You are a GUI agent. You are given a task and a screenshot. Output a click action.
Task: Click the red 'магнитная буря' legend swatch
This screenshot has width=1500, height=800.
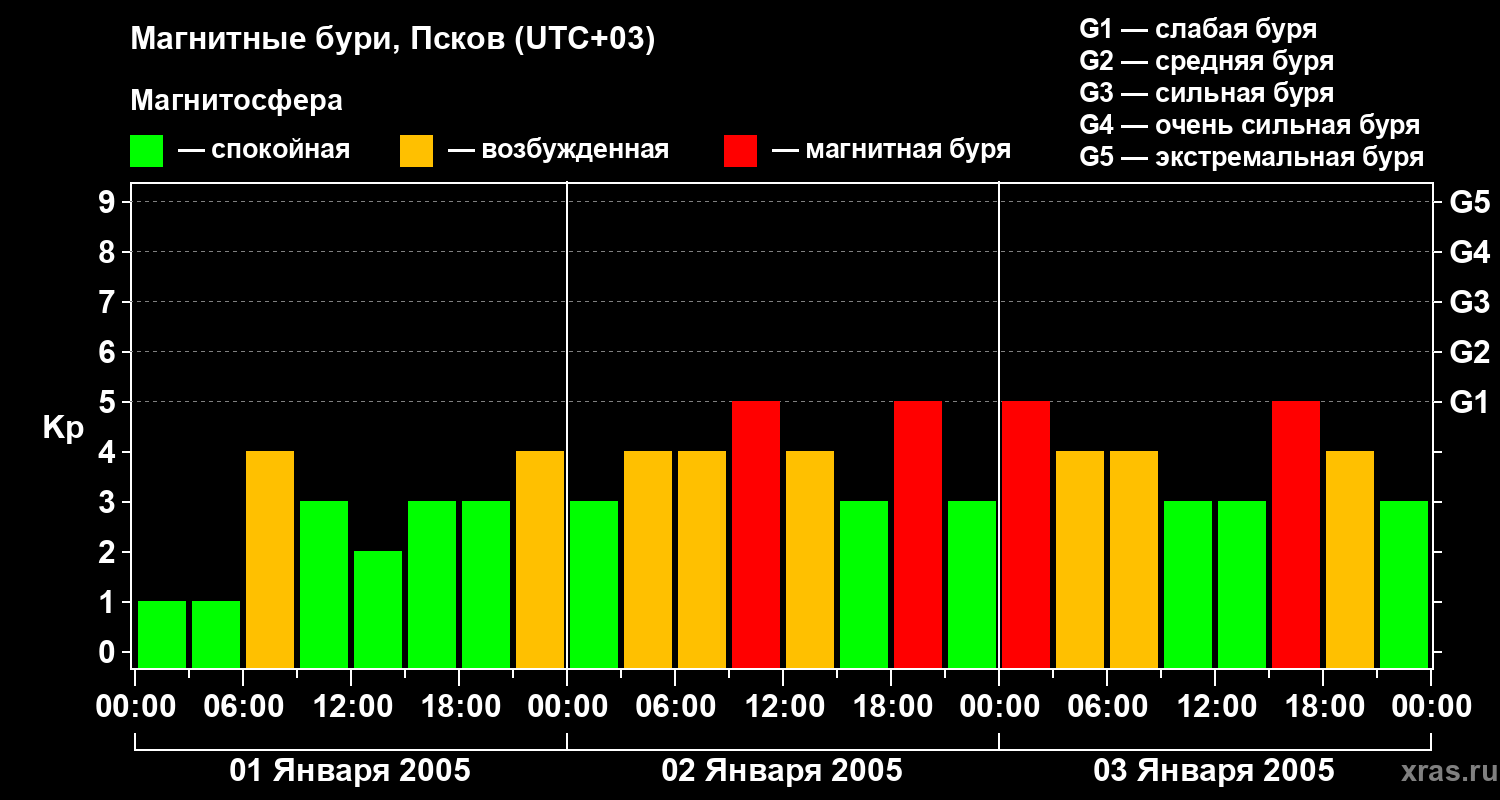[740, 151]
